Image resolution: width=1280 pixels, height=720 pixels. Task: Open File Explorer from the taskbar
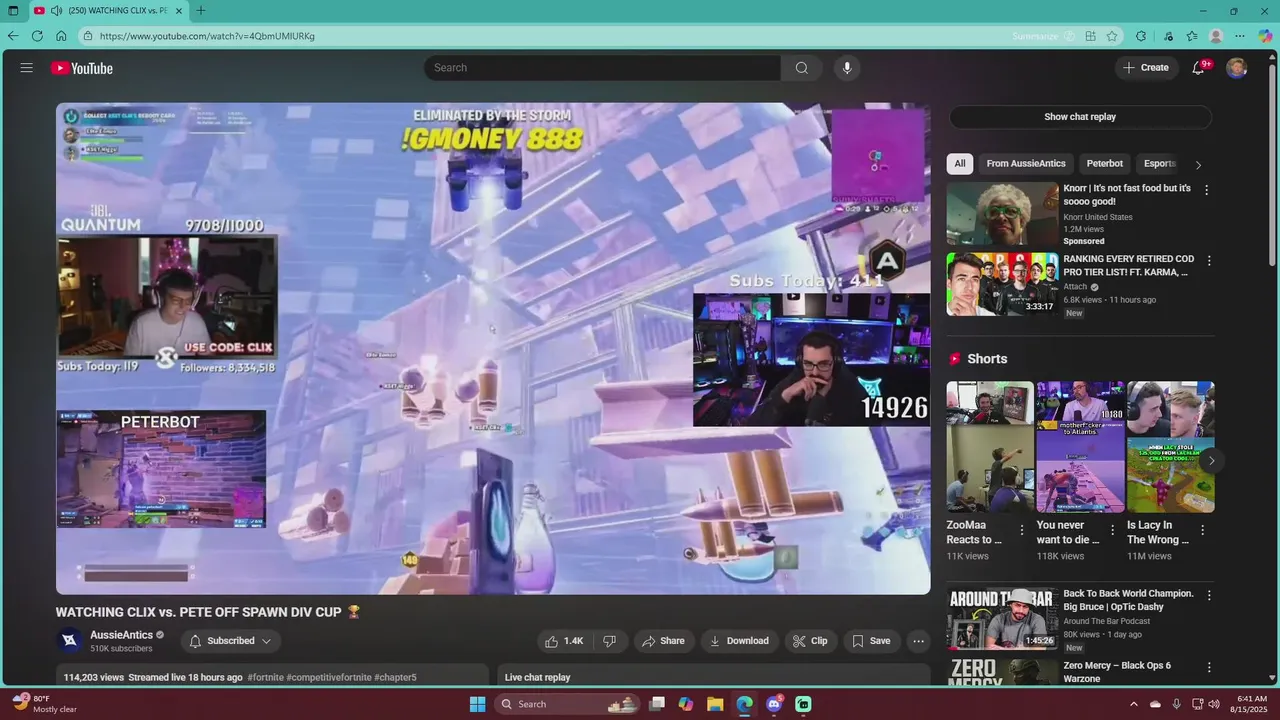coord(715,704)
